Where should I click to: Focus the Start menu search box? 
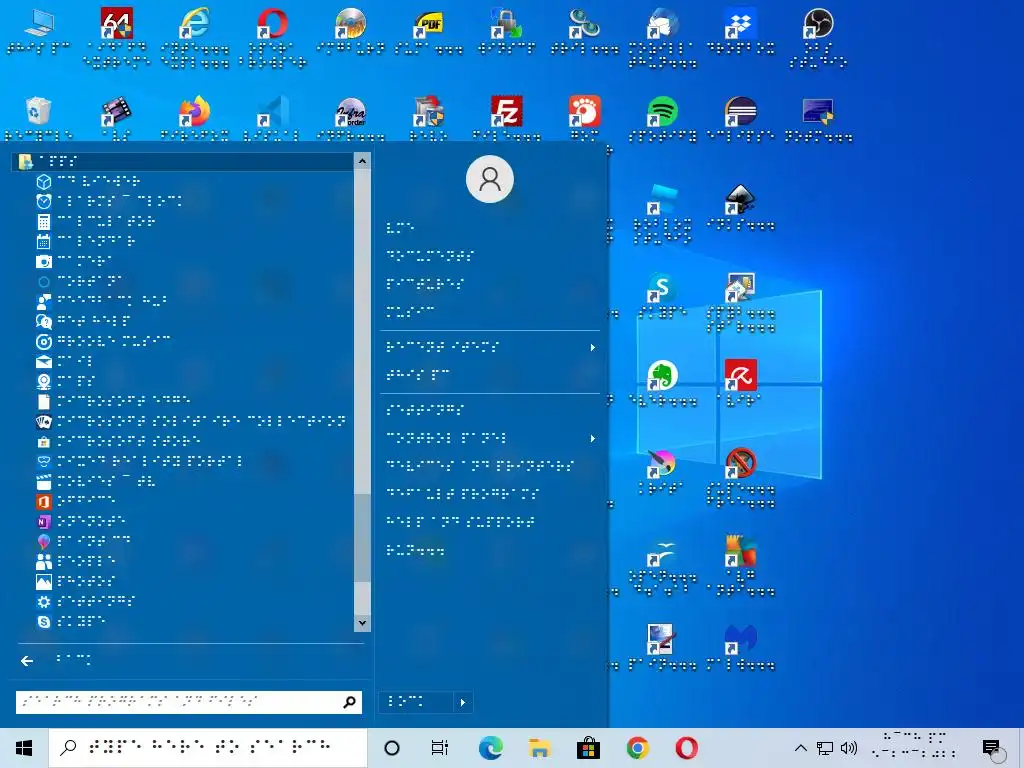click(x=176, y=702)
